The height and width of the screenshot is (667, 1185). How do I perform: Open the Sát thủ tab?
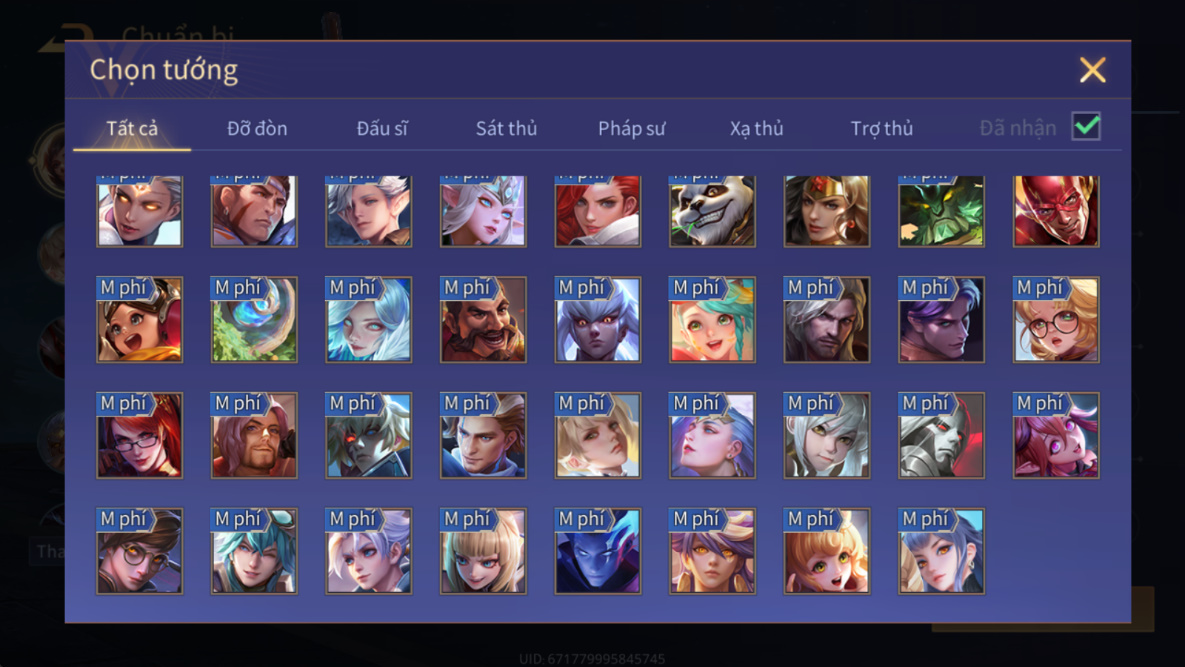click(506, 128)
